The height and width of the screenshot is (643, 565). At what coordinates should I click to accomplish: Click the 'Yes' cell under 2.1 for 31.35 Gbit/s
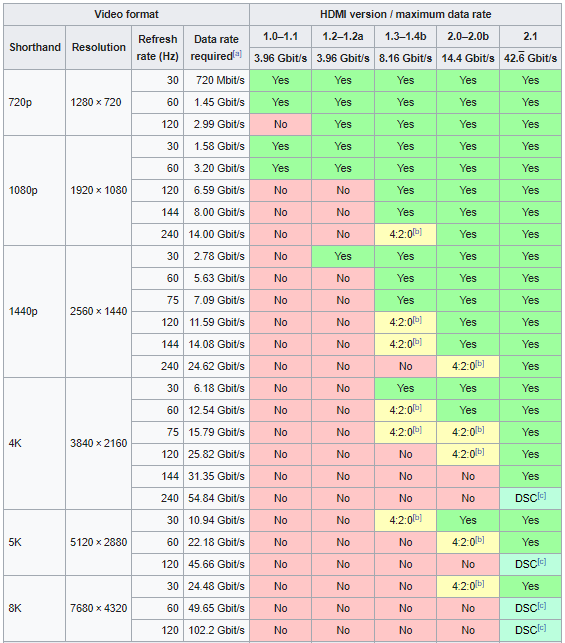pos(531,477)
